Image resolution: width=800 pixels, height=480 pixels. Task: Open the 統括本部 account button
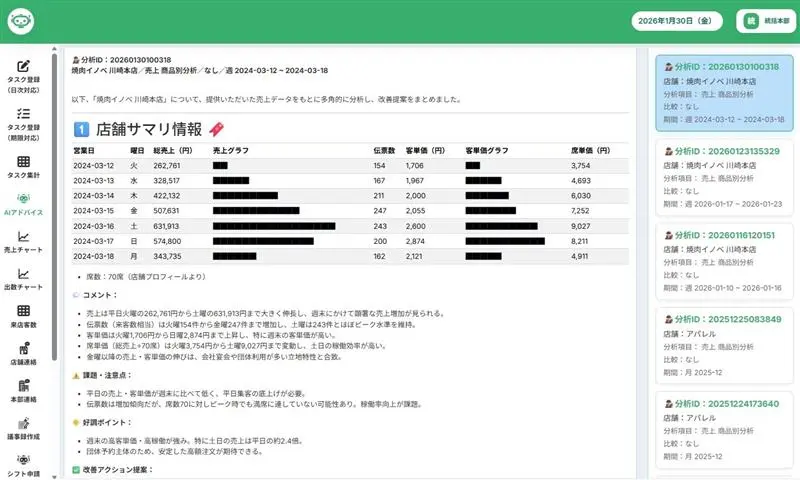point(766,21)
